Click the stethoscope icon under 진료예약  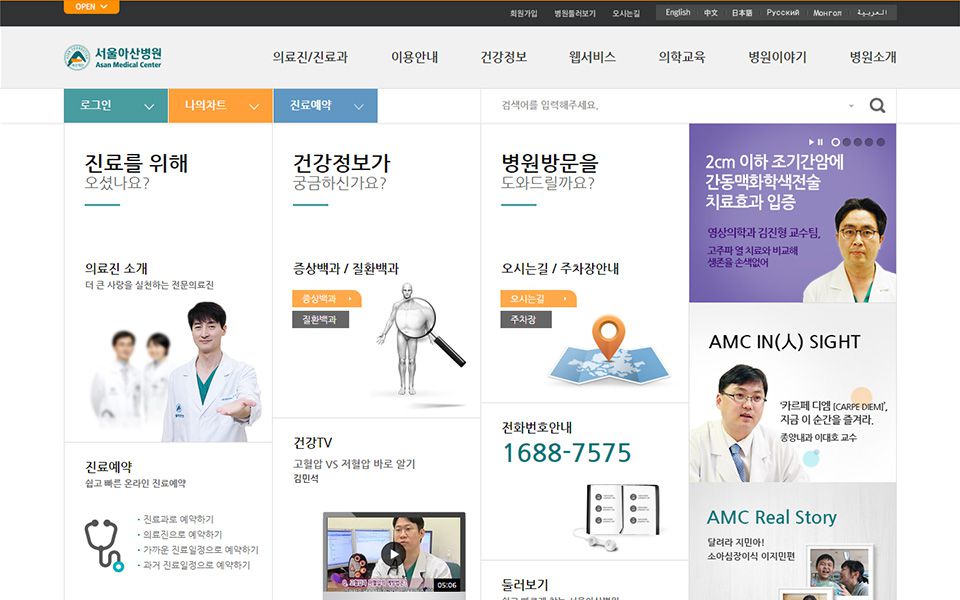tap(103, 544)
